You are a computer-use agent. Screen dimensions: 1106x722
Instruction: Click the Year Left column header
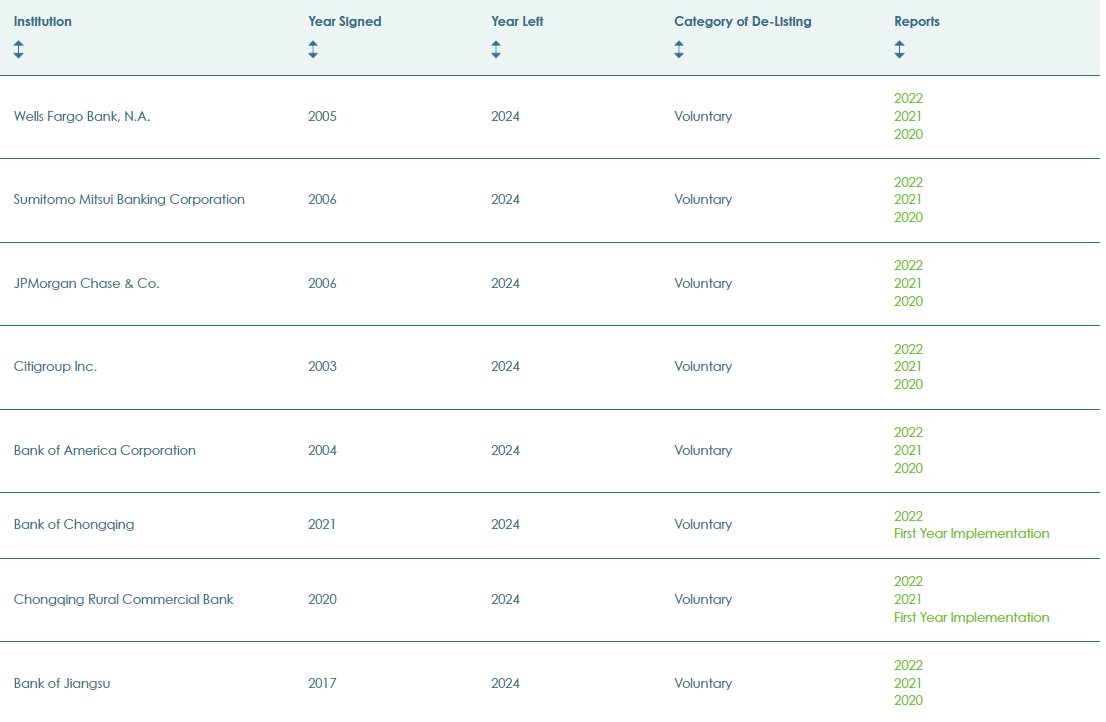(517, 21)
